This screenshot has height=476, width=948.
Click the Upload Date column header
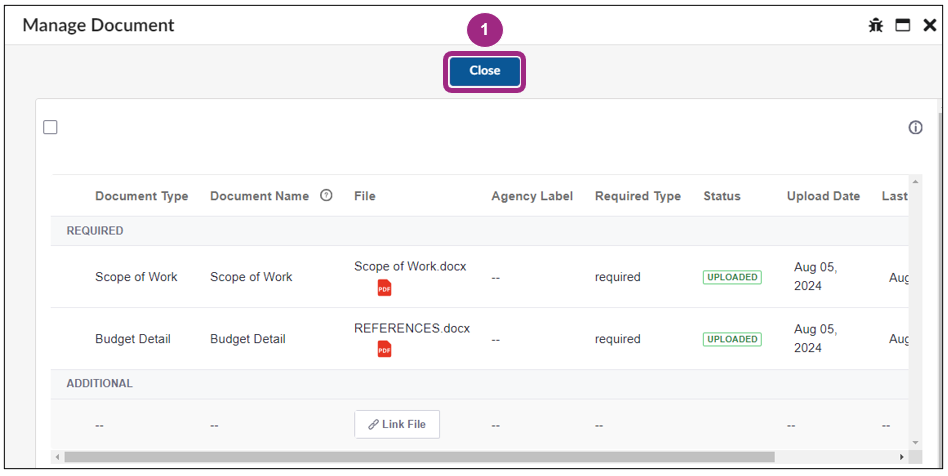click(x=823, y=196)
